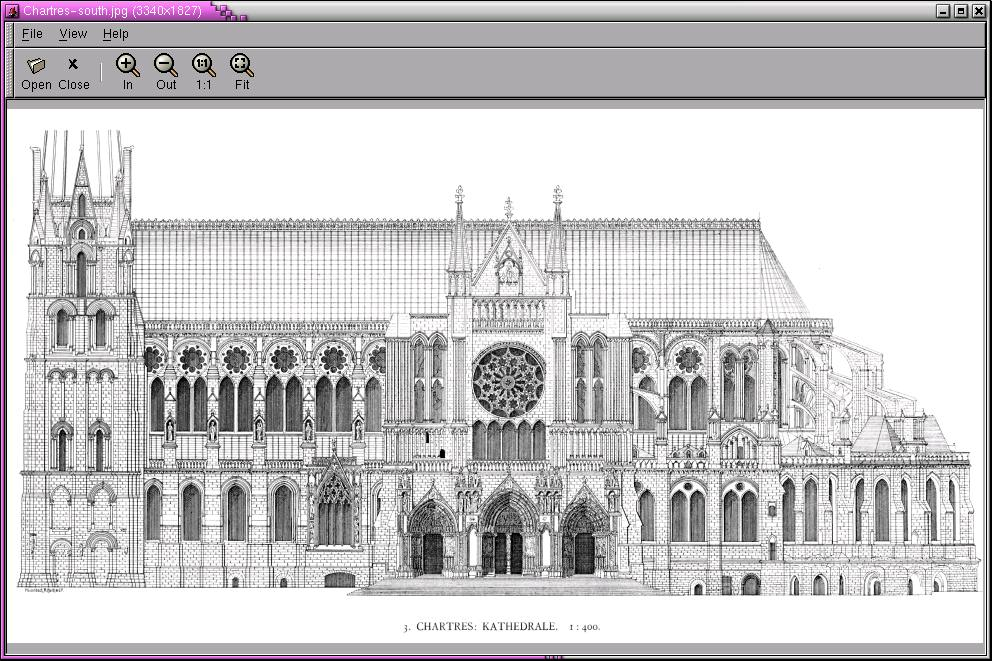Click the toolbar drag handle beside Open
Viewport: 992px width, 661px height.
pos(9,73)
